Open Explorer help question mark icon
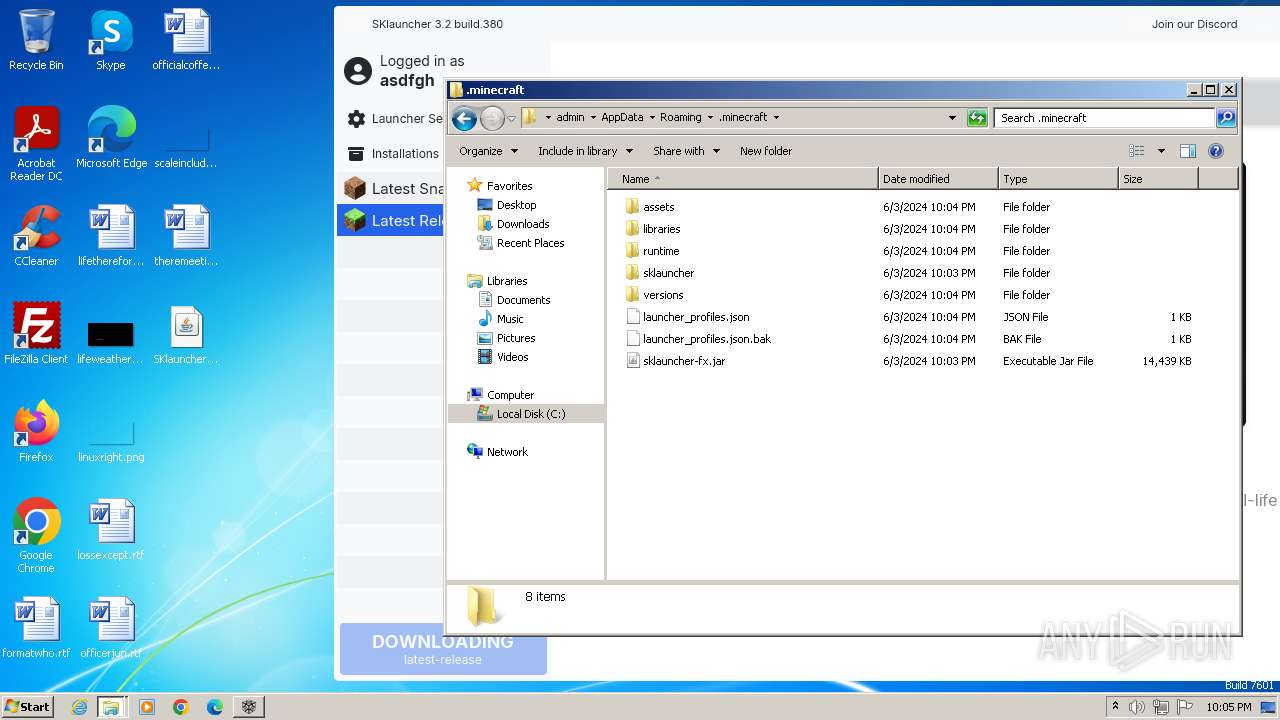This screenshot has width=1280, height=720. [1216, 151]
